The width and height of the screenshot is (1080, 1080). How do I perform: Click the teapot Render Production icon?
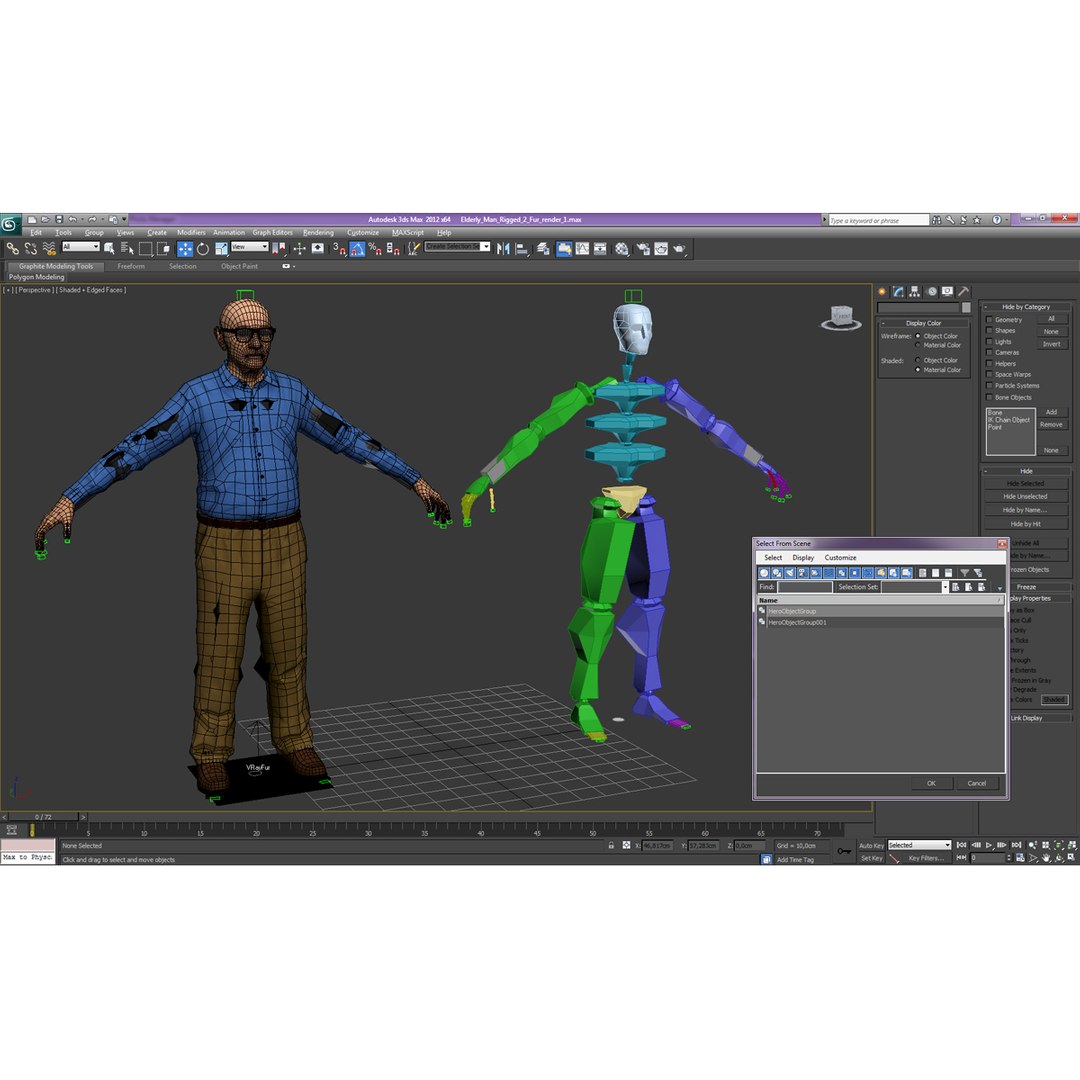(x=680, y=249)
